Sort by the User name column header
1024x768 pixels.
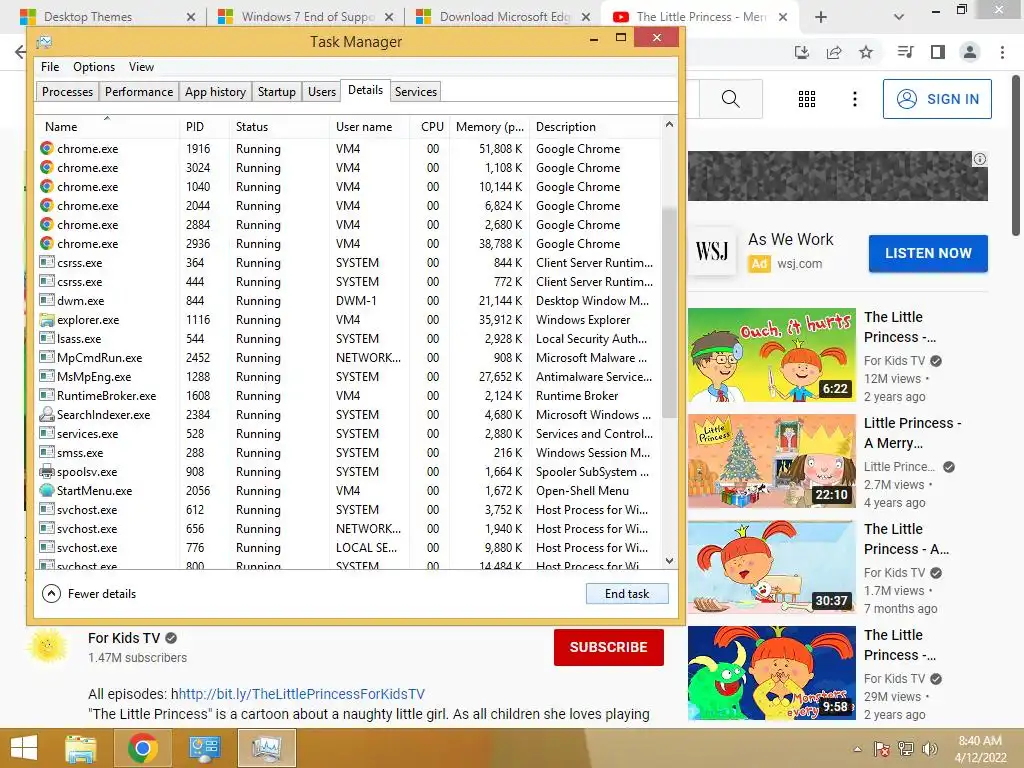click(370, 127)
